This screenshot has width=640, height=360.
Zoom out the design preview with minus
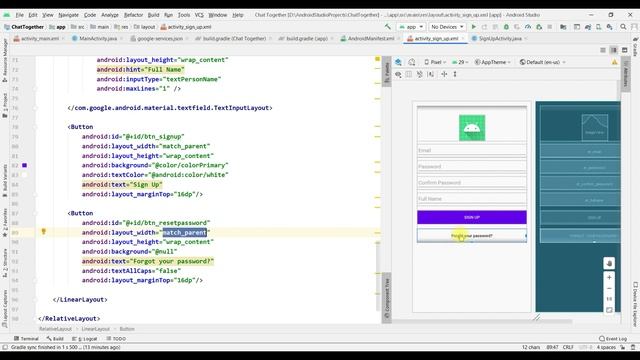pos(609,289)
